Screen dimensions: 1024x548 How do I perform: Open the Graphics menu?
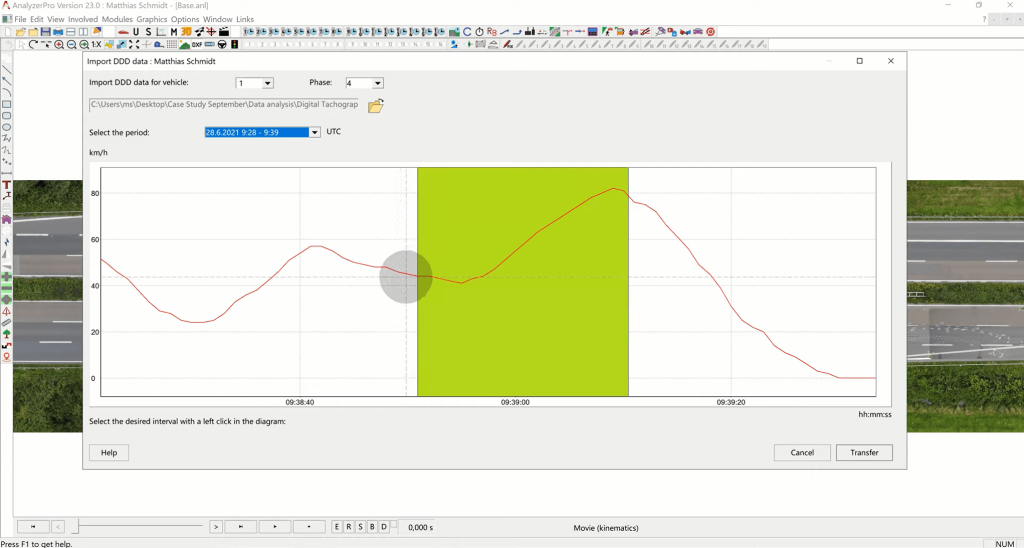(152, 19)
